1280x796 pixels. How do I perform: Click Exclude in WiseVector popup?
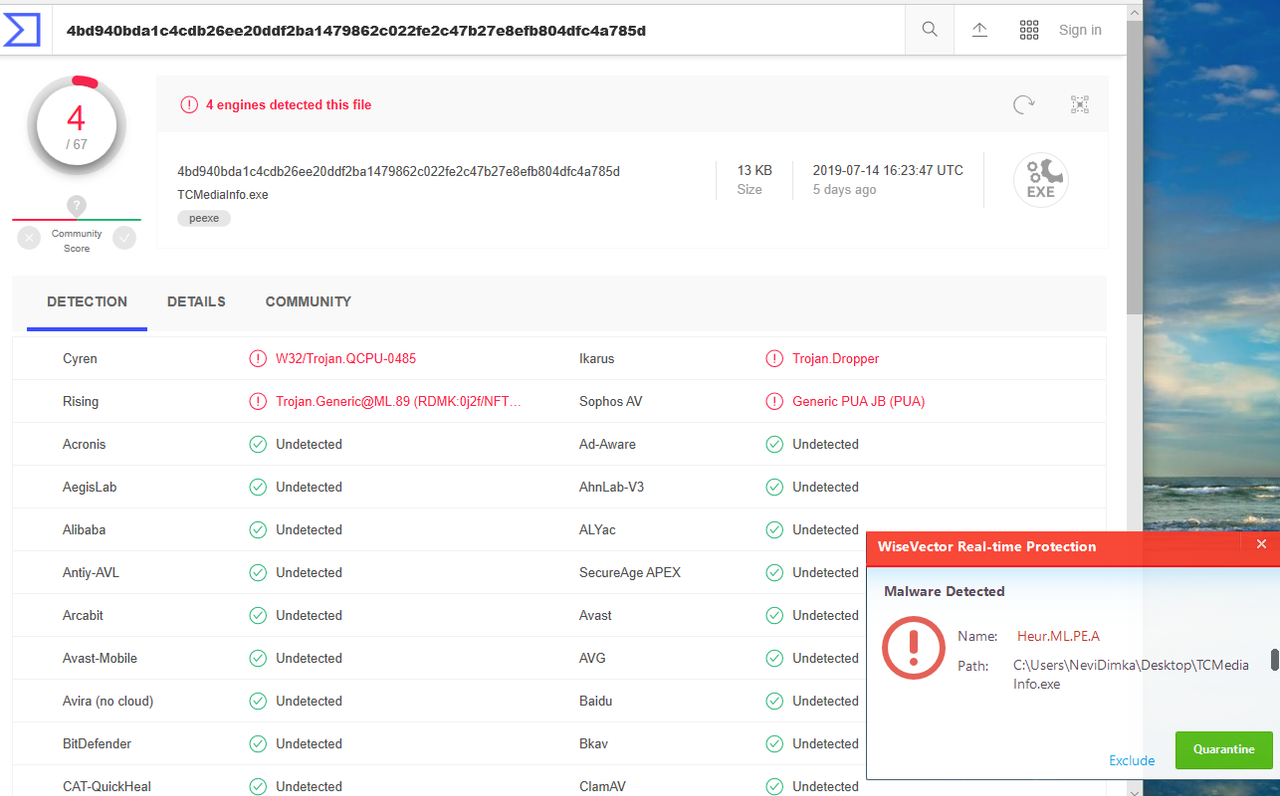[1132, 761]
